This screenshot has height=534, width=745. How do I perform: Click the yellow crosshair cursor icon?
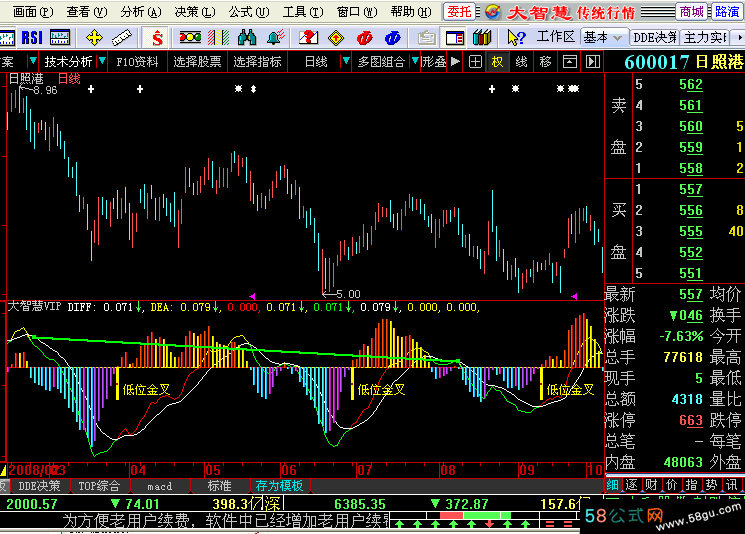pyautogui.click(x=95, y=37)
